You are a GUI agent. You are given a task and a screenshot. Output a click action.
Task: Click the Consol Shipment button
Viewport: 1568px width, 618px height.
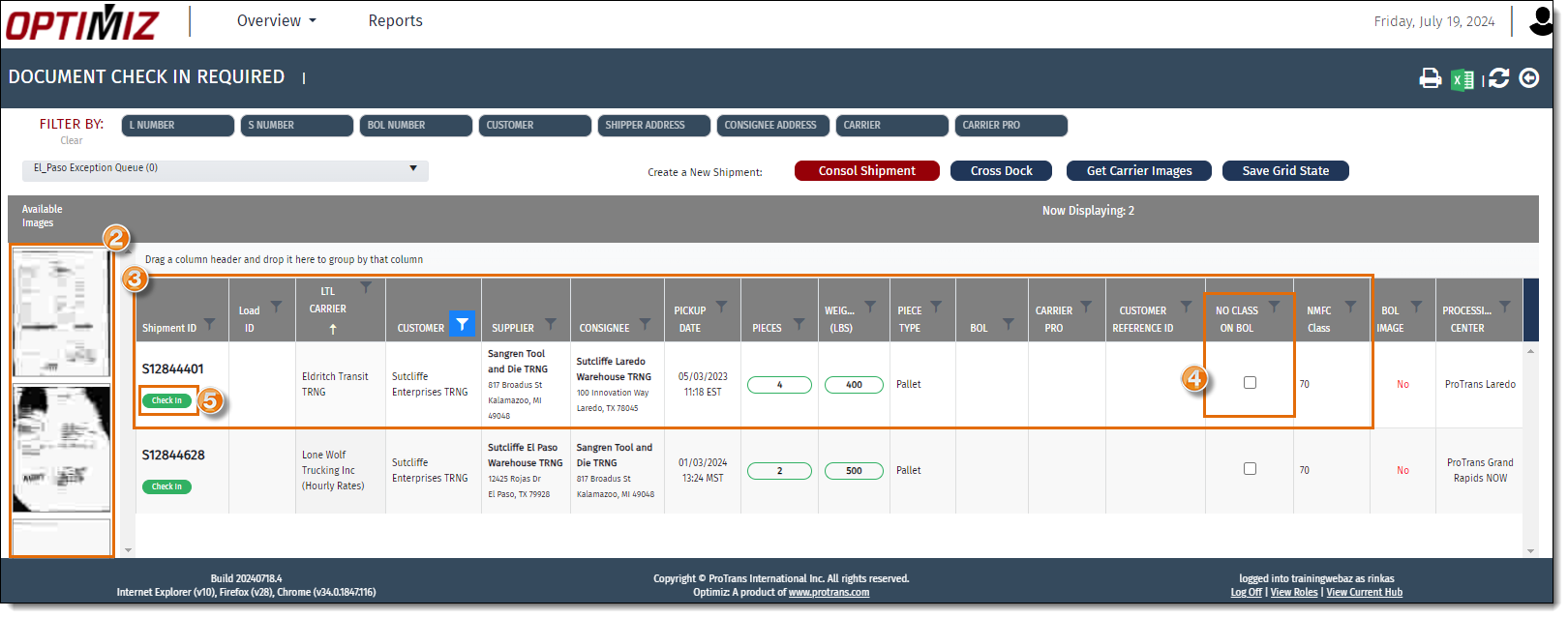867,171
